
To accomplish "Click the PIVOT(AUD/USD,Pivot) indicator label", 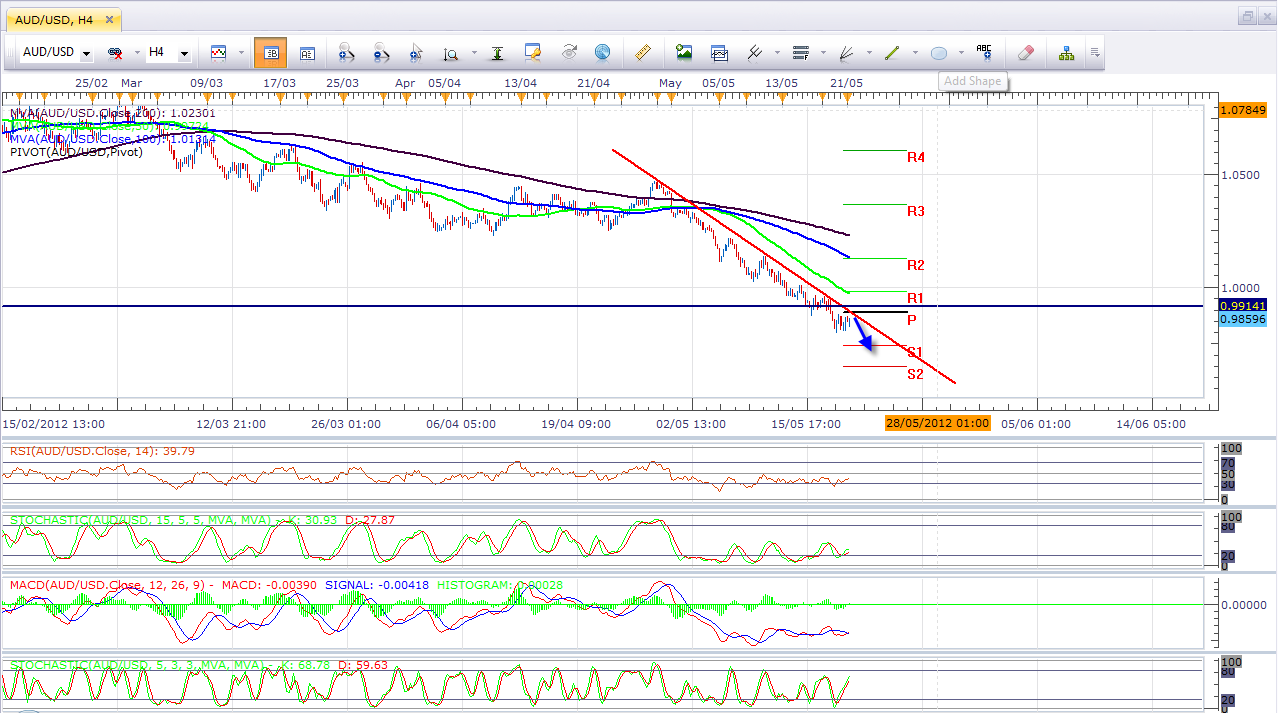I will (x=76, y=152).
